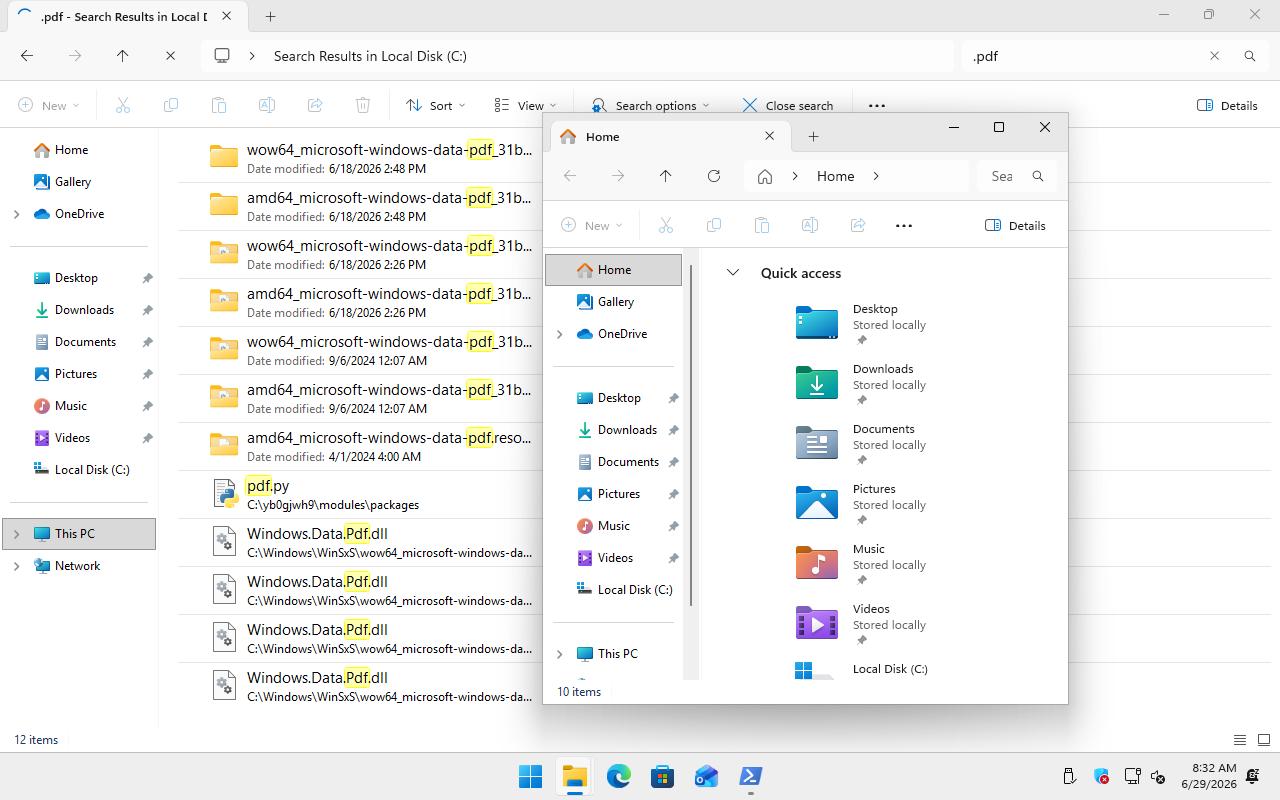Screen dimensions: 1280x800
Task: Open Videos in search window sidebar
Action: pyautogui.click(x=72, y=438)
